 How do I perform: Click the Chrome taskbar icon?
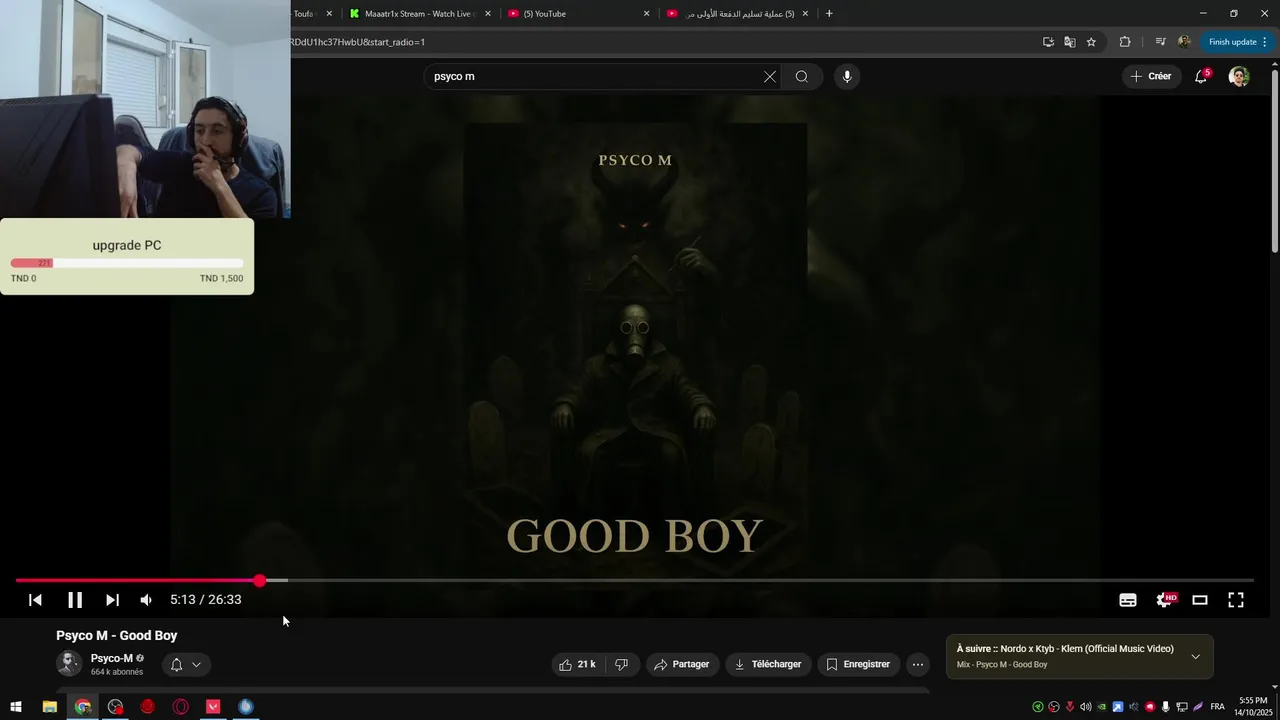(x=82, y=707)
